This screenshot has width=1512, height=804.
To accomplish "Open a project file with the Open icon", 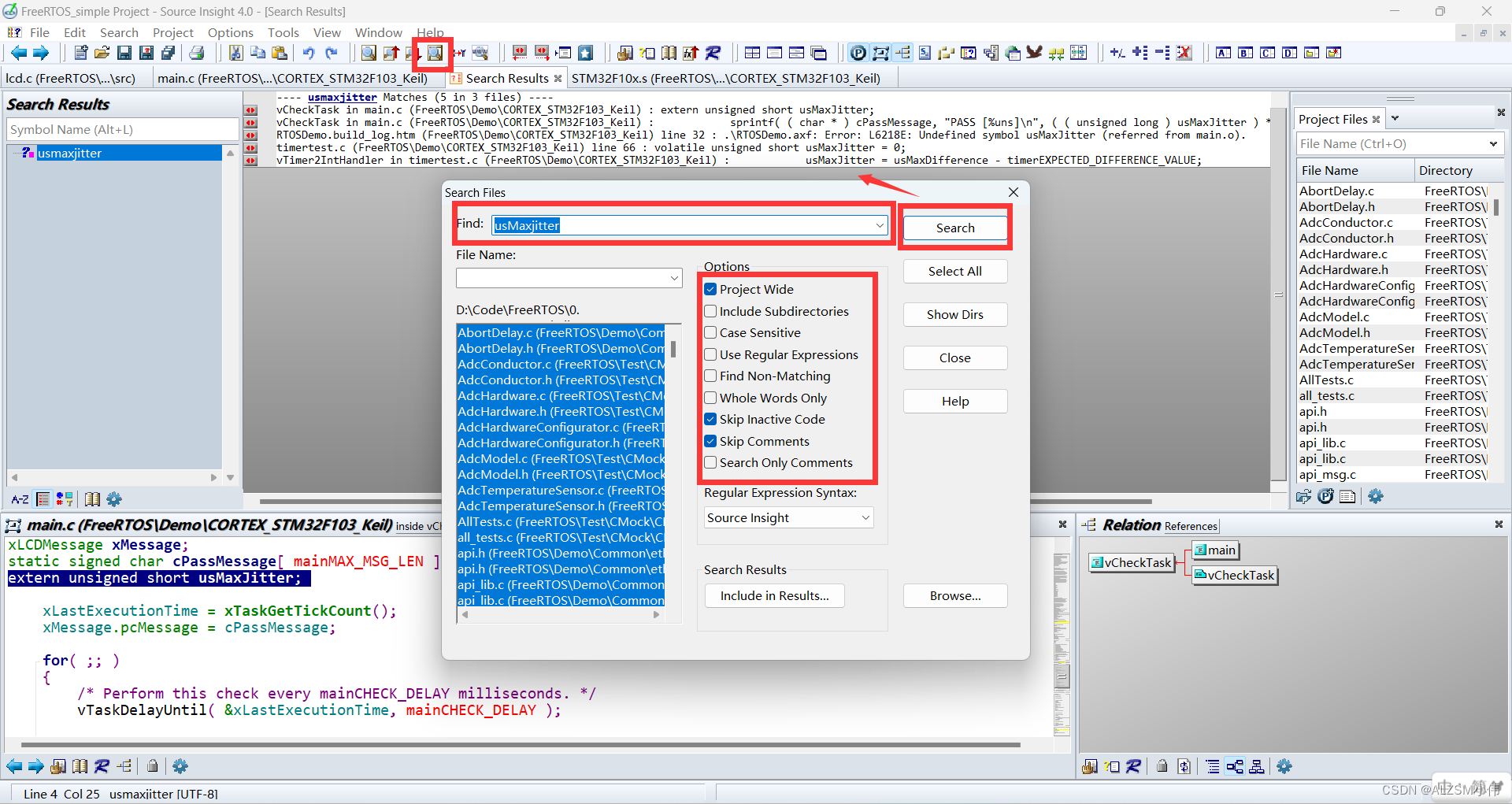I will 101,53.
